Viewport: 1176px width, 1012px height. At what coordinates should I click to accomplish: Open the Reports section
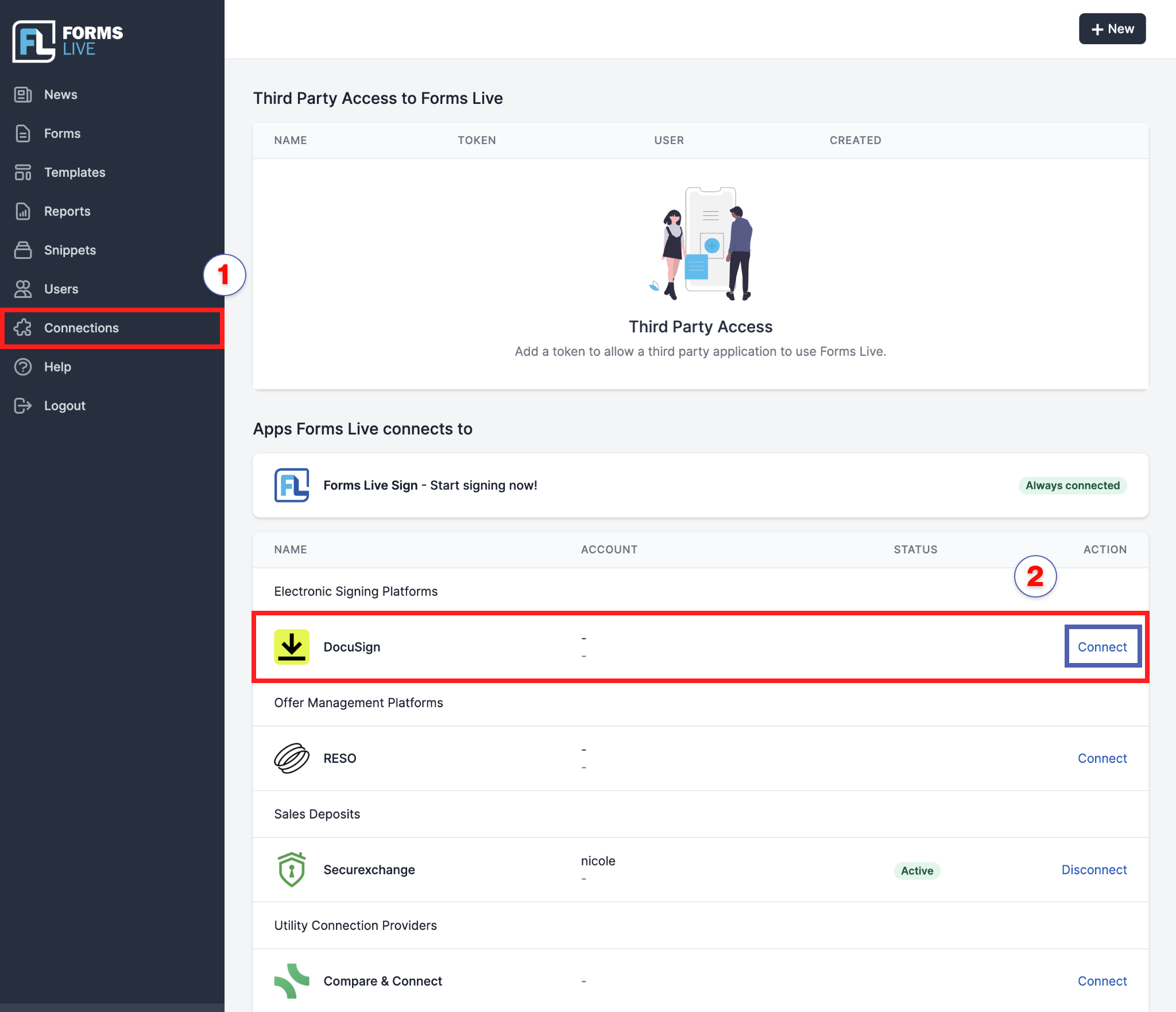[x=112, y=211]
